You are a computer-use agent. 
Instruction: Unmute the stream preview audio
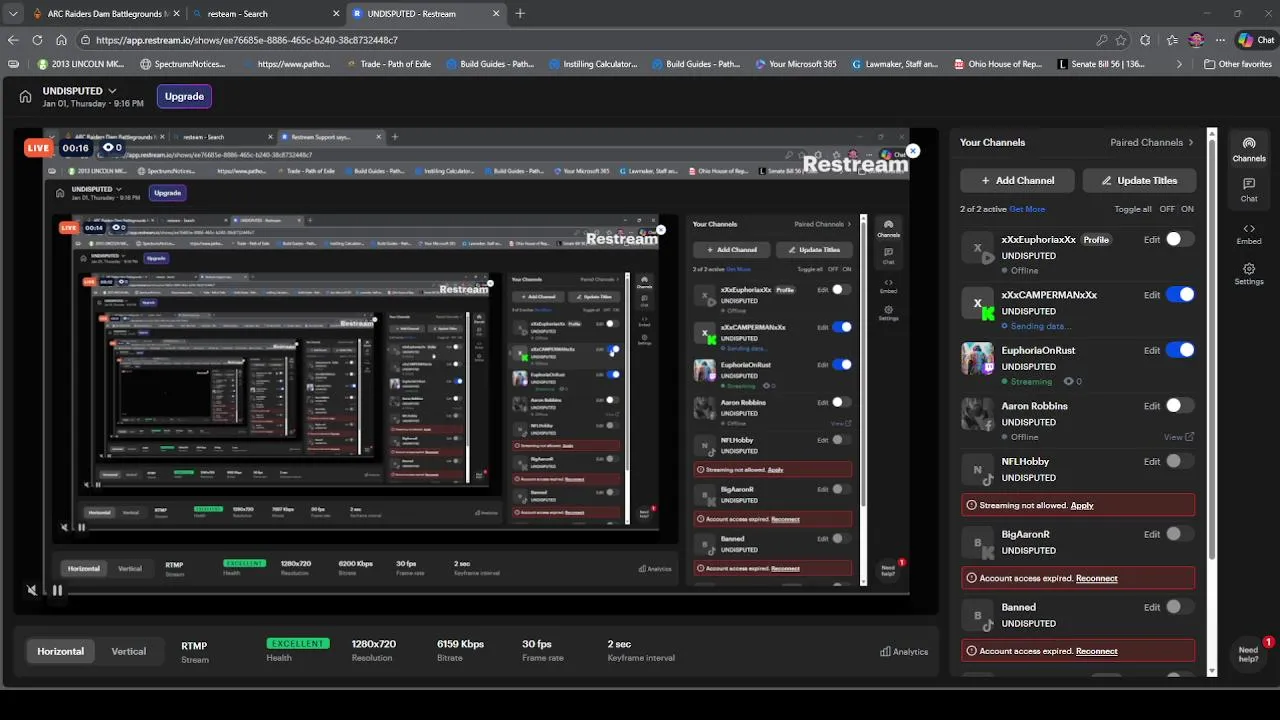(32, 590)
